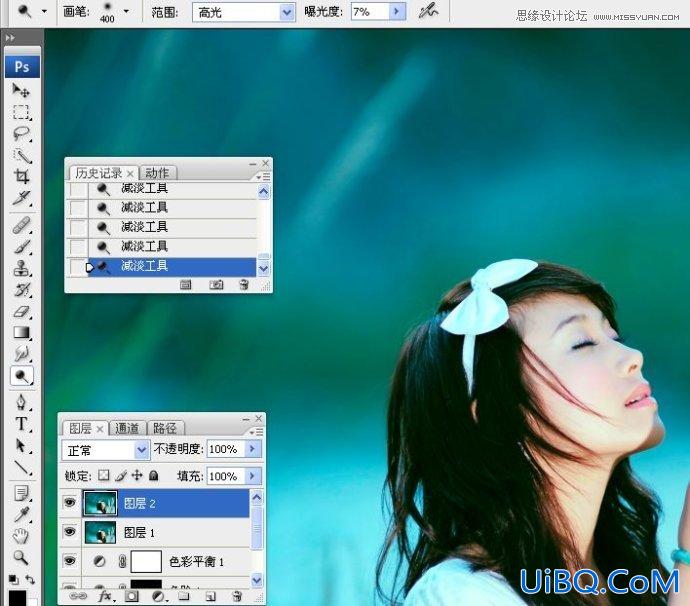The width and height of the screenshot is (690, 606).
Task: Select the Eyedropper tool
Action: point(21,514)
